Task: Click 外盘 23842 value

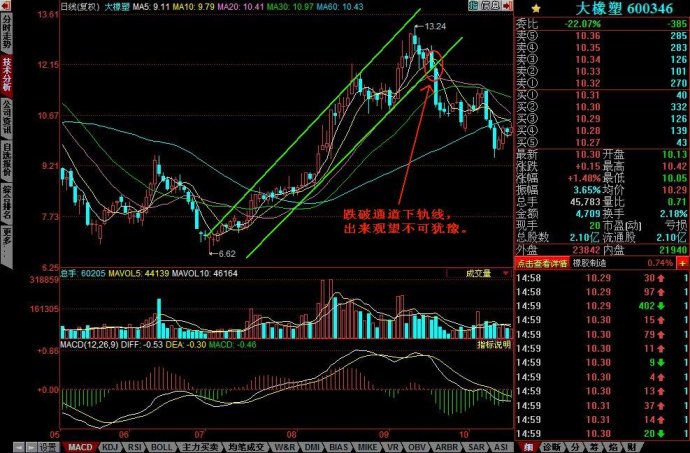Action: (x=584, y=250)
